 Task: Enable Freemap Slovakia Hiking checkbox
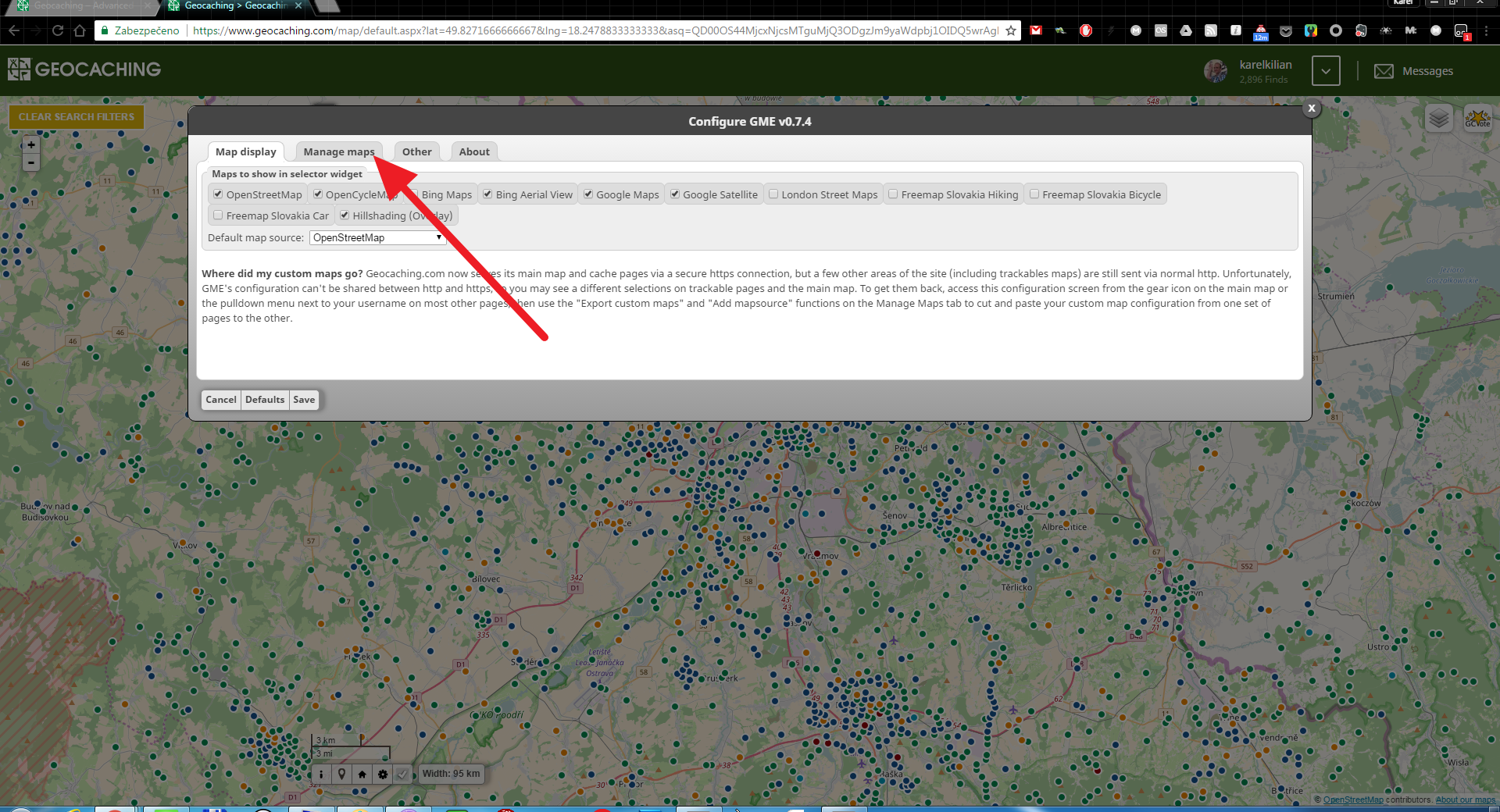[893, 194]
